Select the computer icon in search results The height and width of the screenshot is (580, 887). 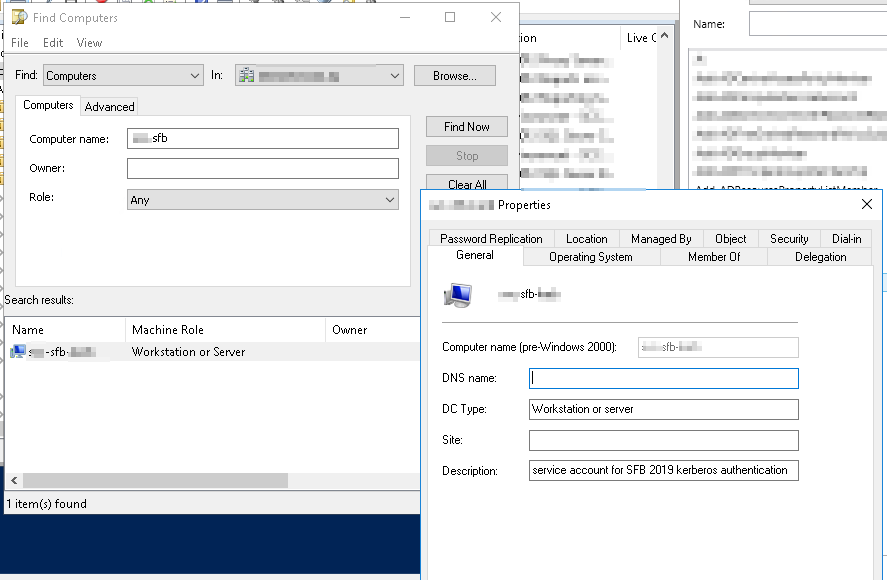click(18, 352)
